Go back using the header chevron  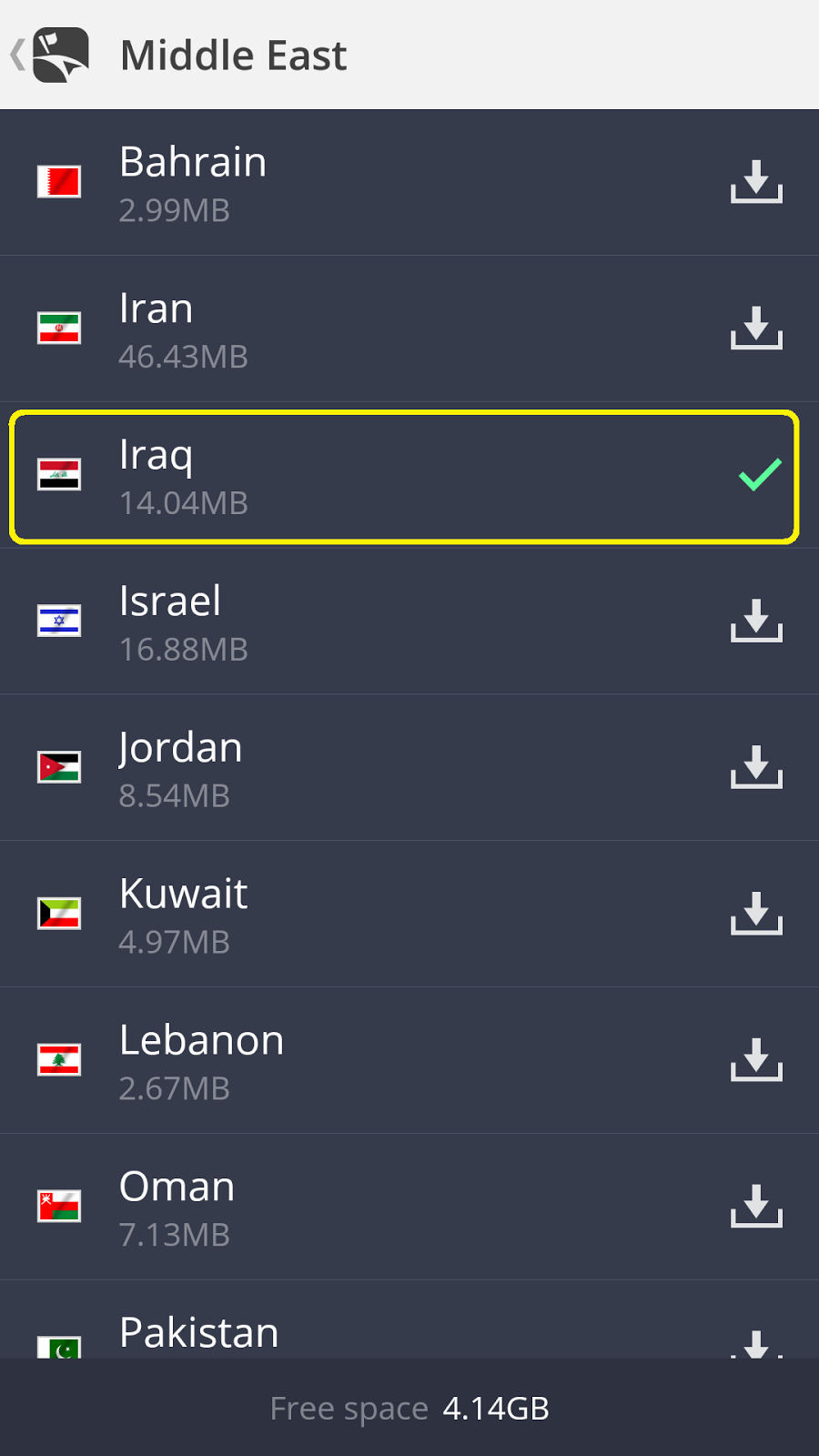click(x=17, y=55)
